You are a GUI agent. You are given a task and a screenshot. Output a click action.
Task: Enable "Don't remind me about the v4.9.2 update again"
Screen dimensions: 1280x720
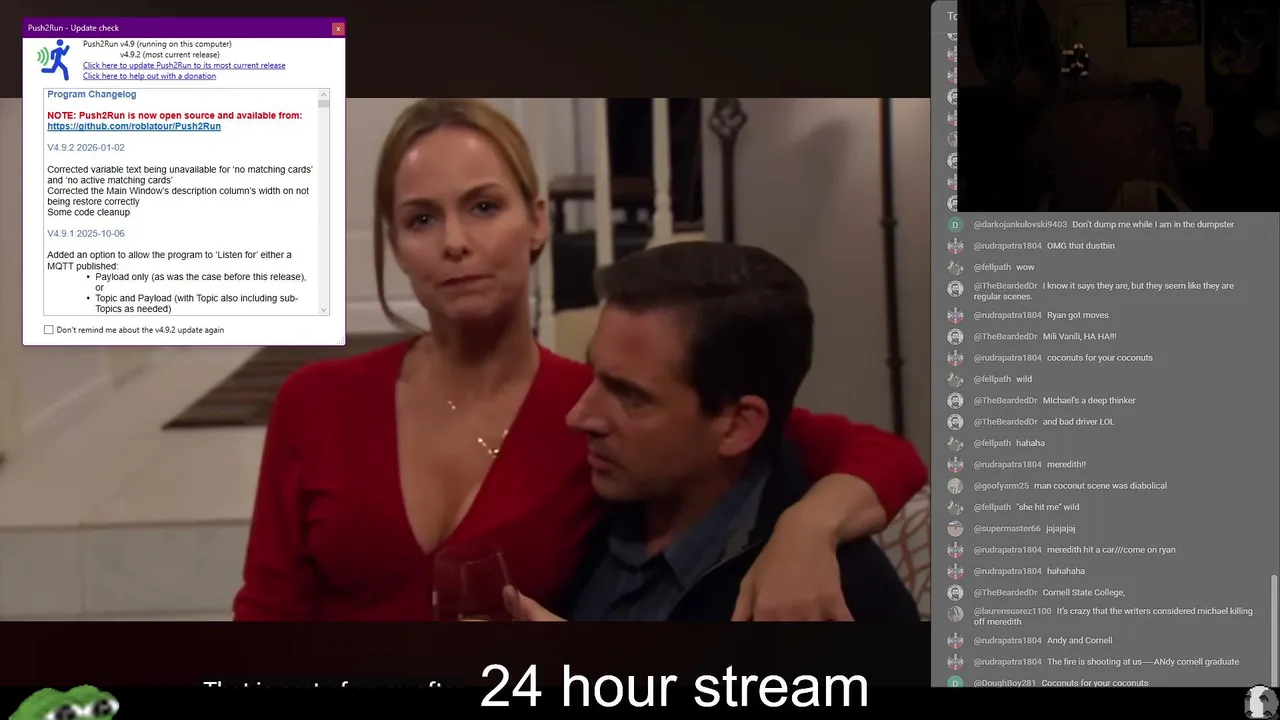click(49, 330)
